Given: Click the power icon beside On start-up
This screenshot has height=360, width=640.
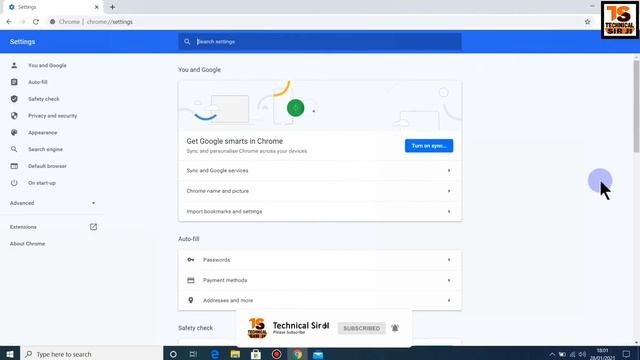Looking at the screenshot, I should pyautogui.click(x=14, y=183).
